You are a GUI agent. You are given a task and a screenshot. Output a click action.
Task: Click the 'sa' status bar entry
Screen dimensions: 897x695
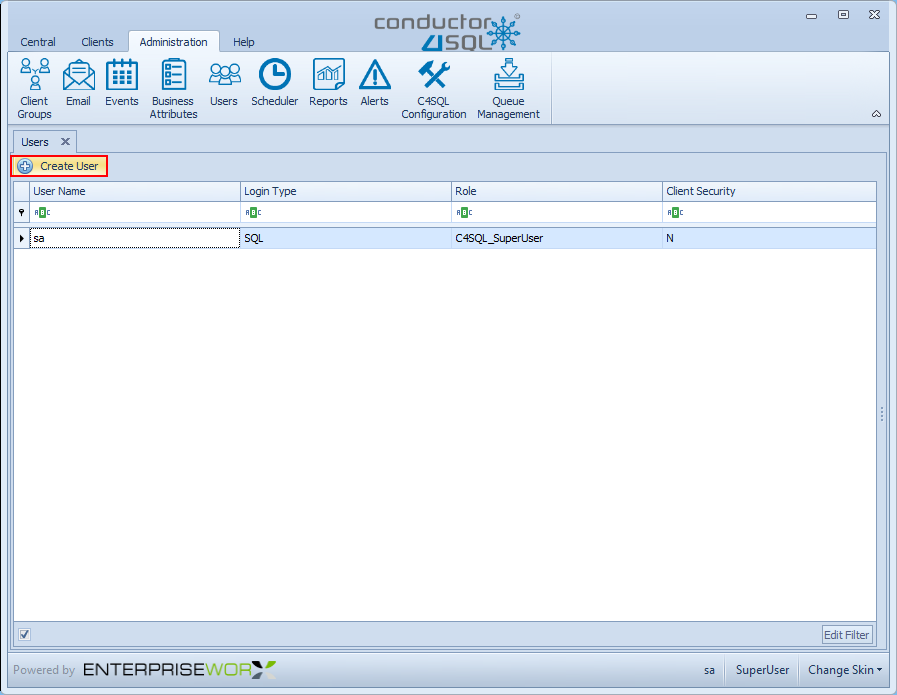709,670
